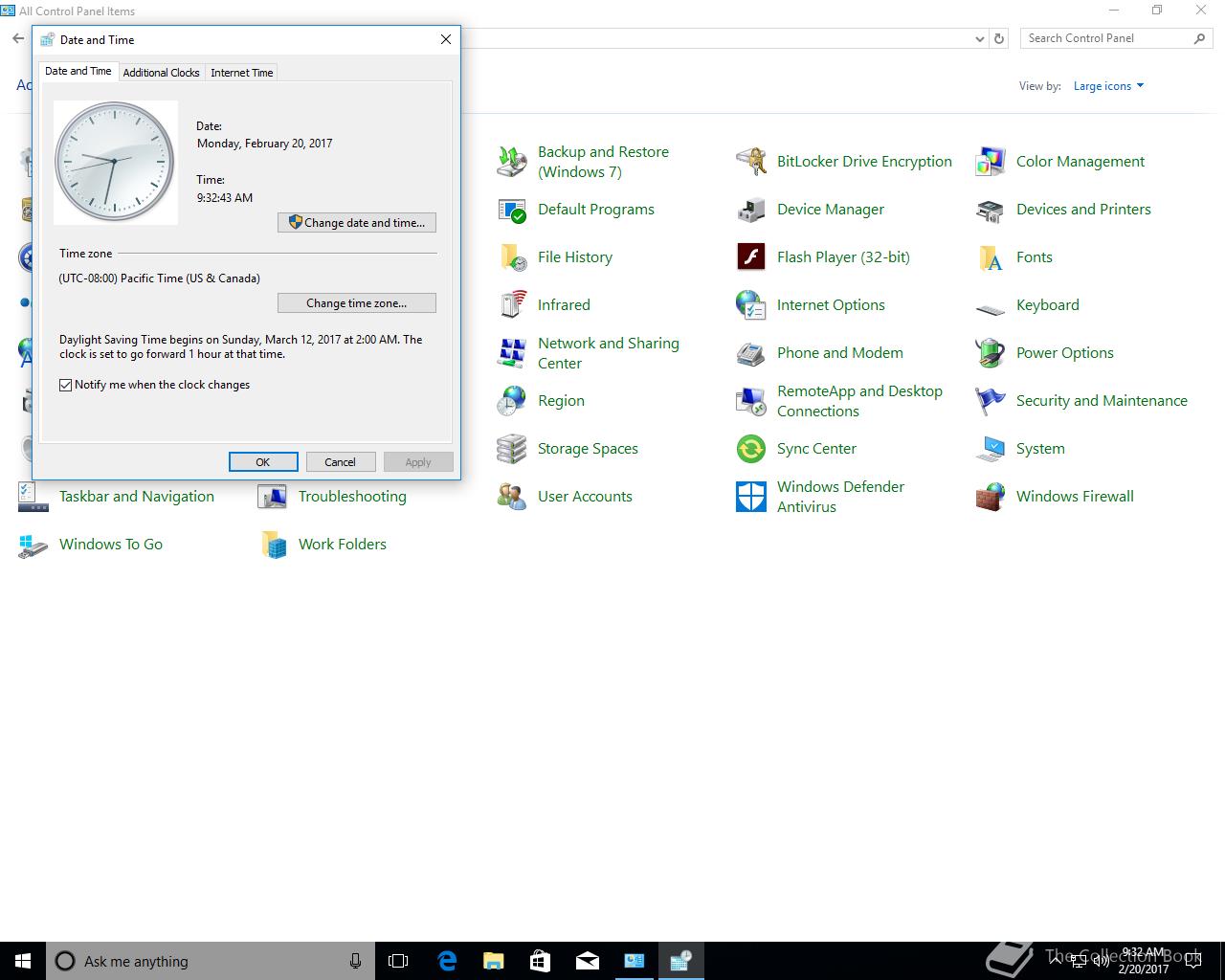Toggle Notify me when the clock changes

[65, 385]
